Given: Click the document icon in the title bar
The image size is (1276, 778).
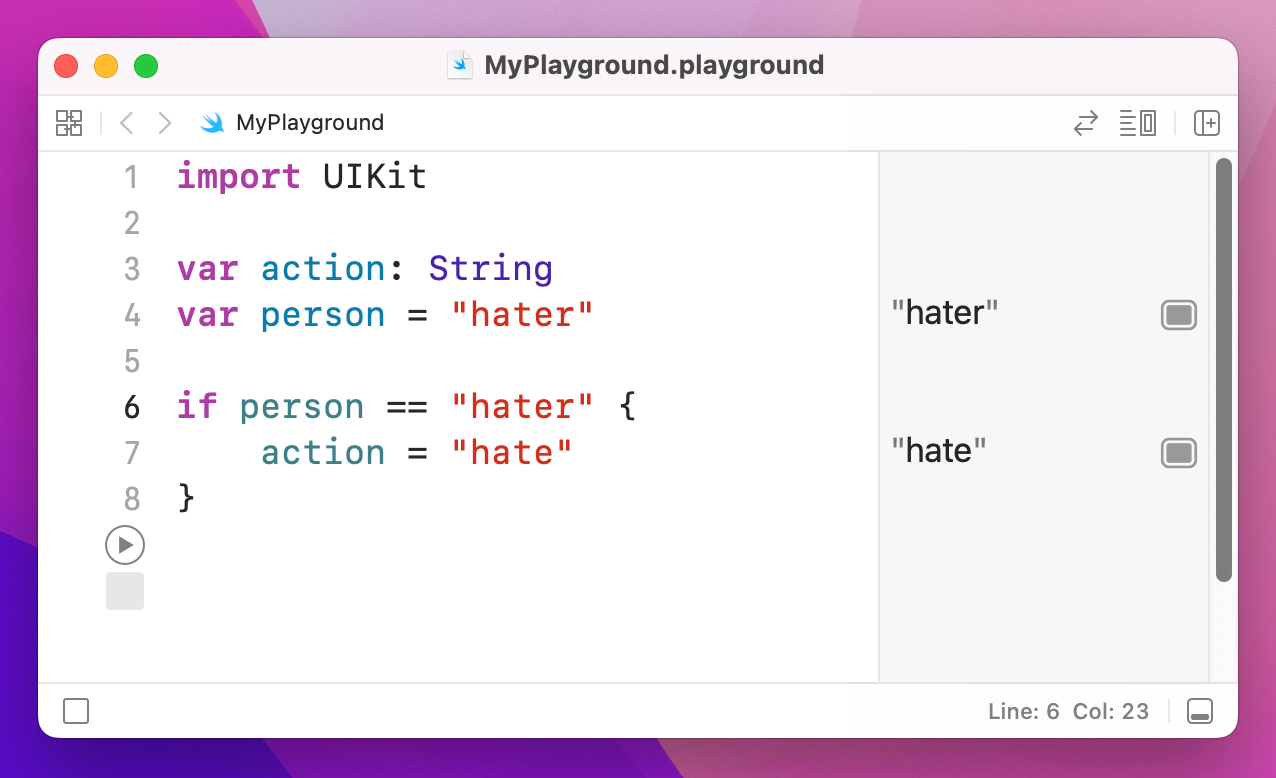Looking at the screenshot, I should [x=460, y=66].
